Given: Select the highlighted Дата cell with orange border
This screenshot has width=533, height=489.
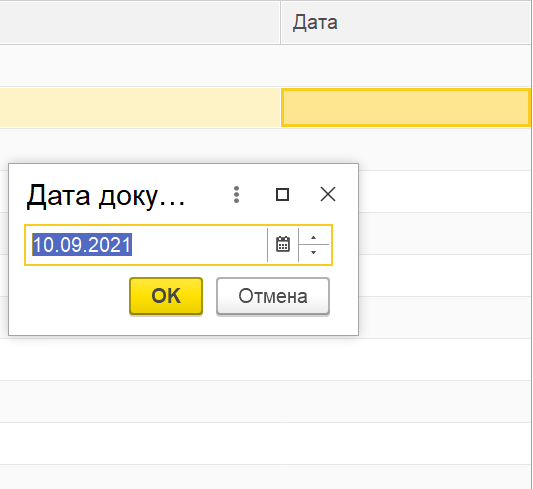Looking at the screenshot, I should tap(406, 107).
